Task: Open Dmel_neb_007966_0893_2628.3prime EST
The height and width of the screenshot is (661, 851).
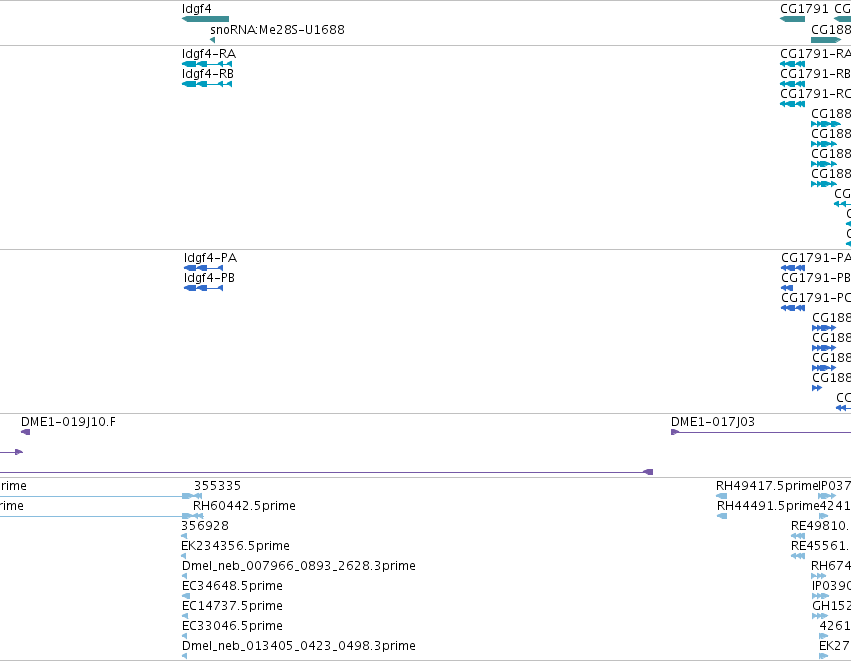Action: click(x=299, y=566)
